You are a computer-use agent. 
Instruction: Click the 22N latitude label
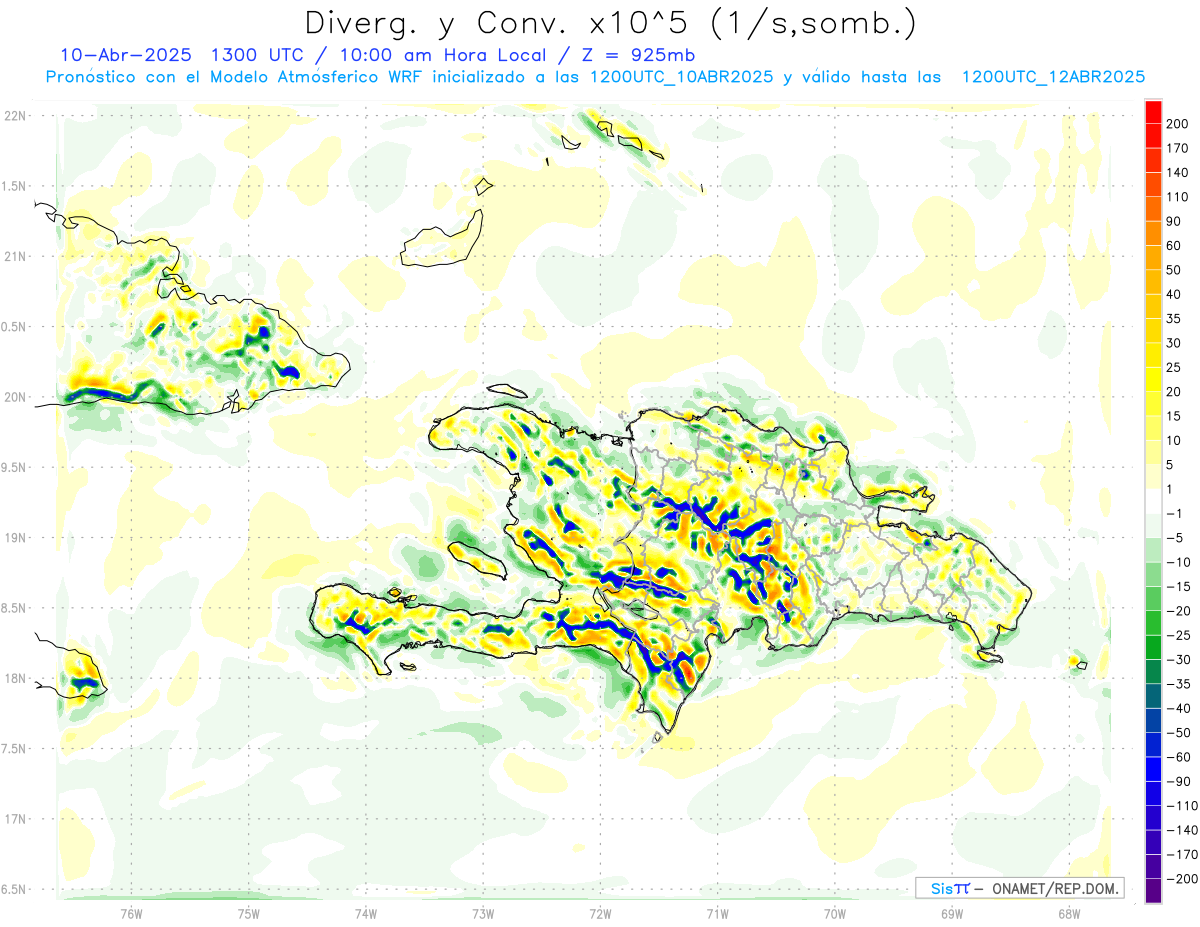[x=15, y=116]
